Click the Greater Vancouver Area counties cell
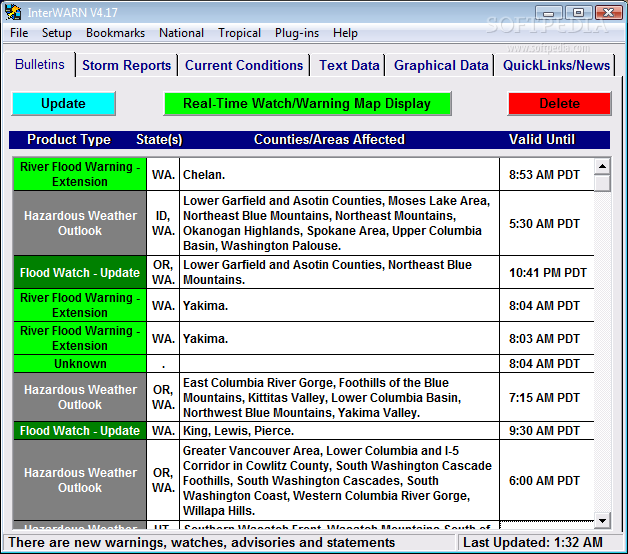Viewport: 628px width, 554px height. point(340,480)
